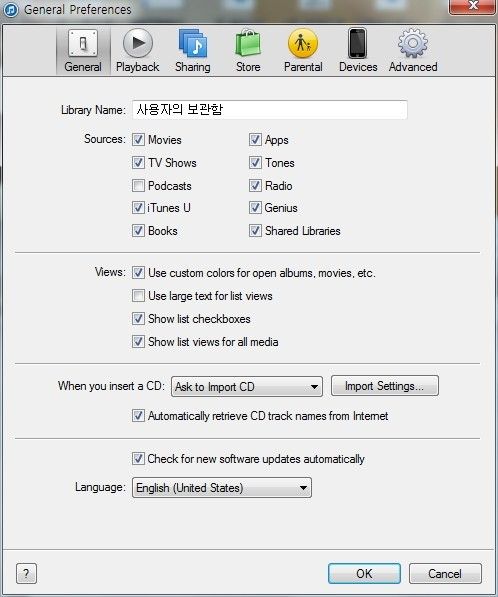Toggle automatic software update checking
The image size is (498, 597).
(x=138, y=458)
